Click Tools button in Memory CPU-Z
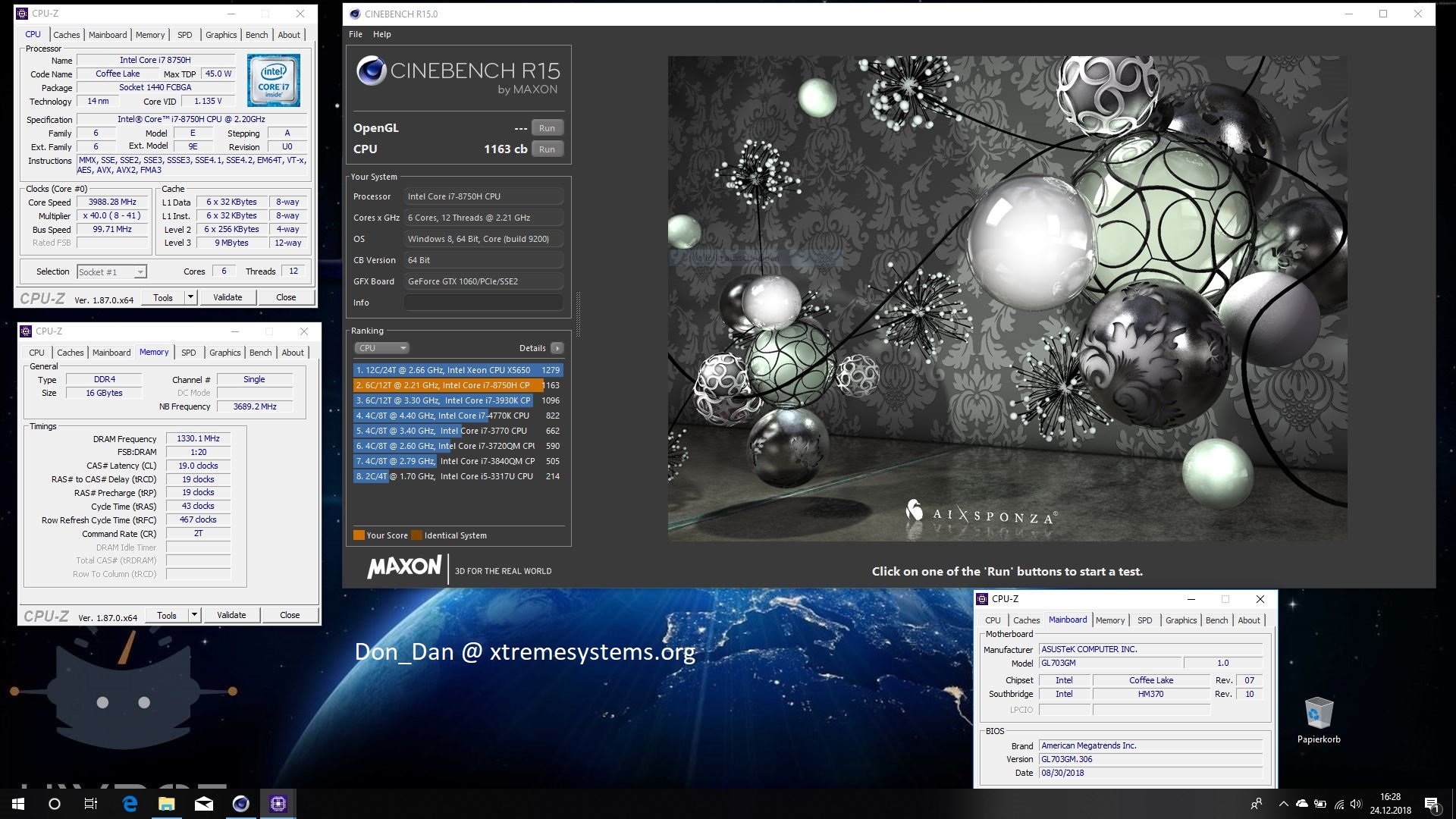 [x=167, y=615]
